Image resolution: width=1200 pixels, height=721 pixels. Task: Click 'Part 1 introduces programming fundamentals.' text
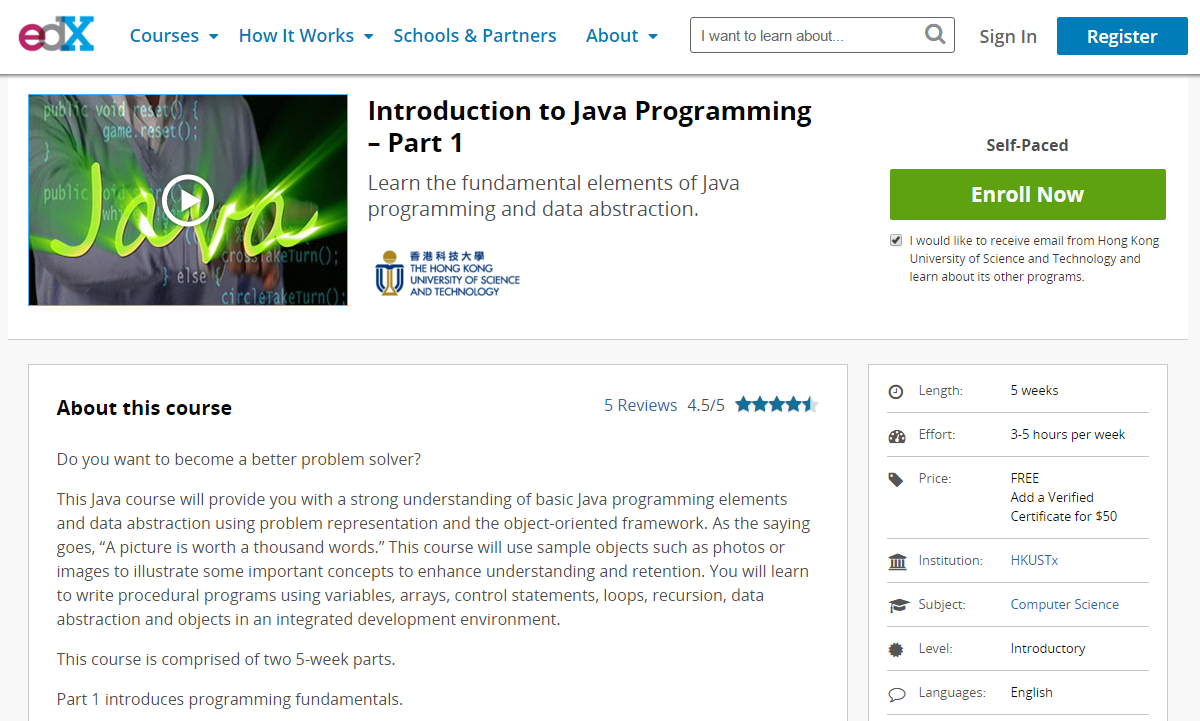230,700
